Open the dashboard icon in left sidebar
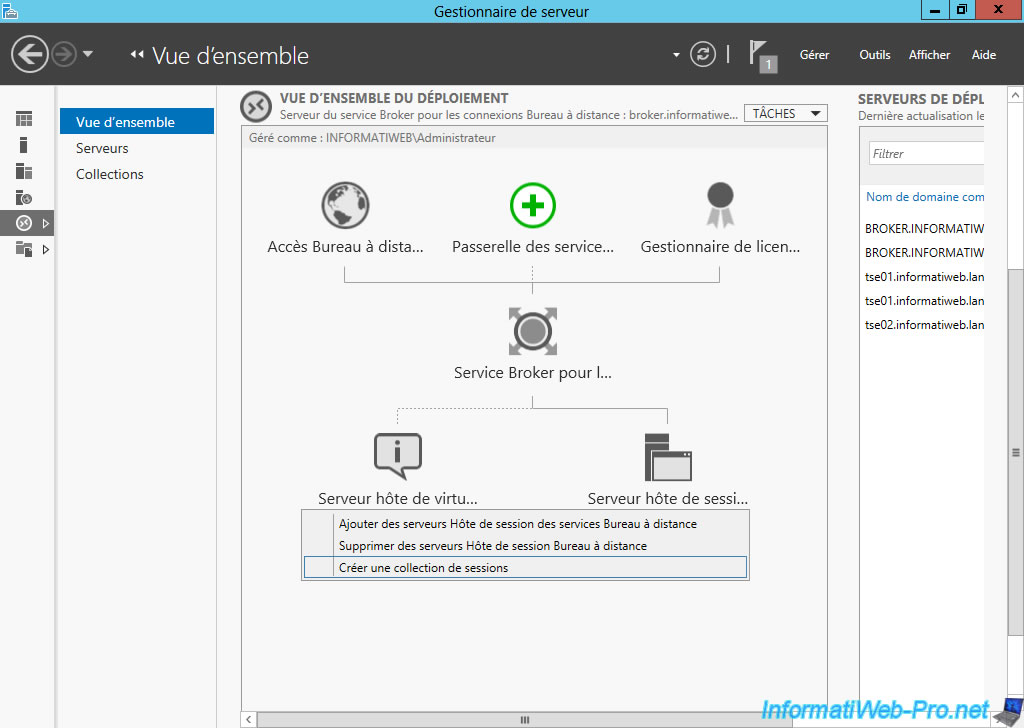1024x728 pixels. click(24, 119)
